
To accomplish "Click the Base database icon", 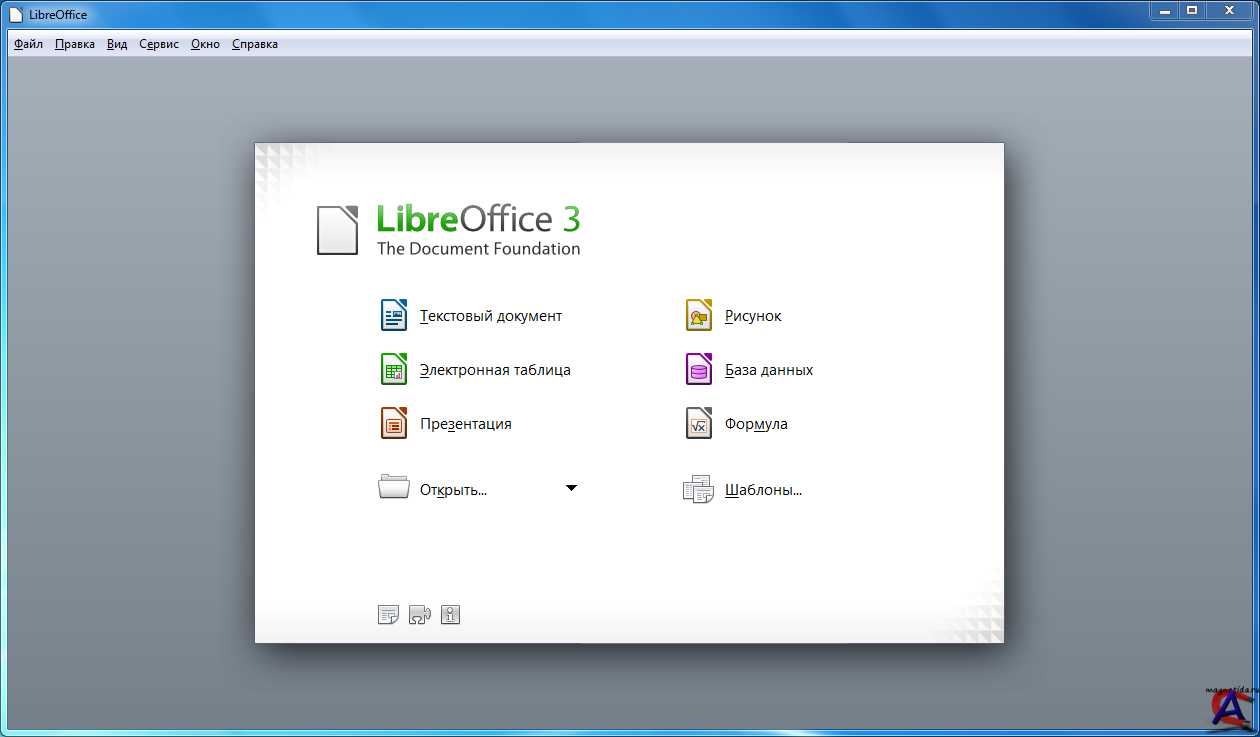I will [x=698, y=369].
